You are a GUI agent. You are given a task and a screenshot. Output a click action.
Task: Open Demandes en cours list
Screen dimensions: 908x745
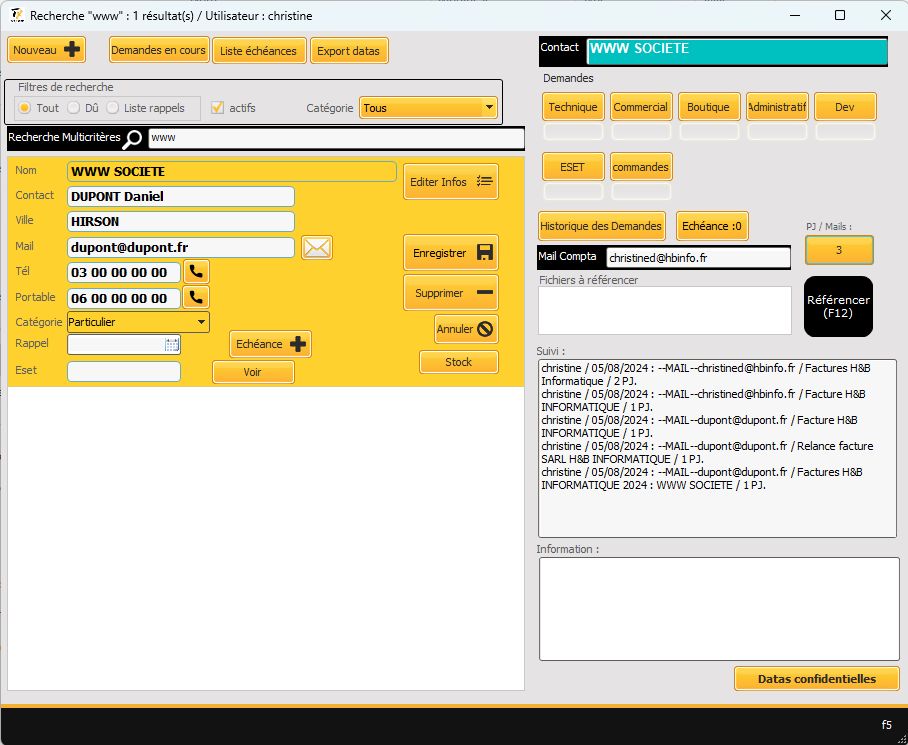tap(158, 50)
